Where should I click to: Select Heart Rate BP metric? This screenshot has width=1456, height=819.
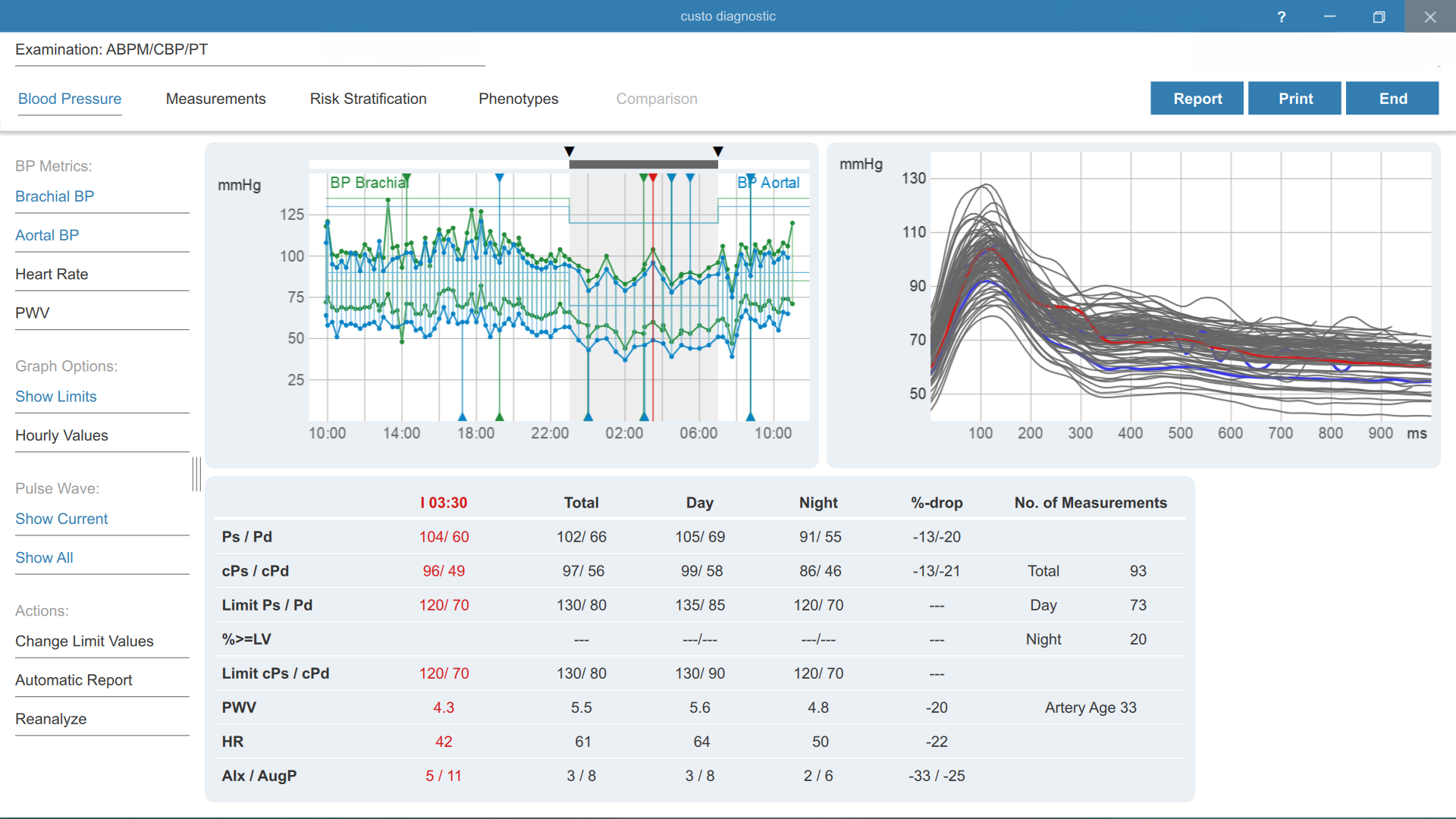tap(52, 274)
